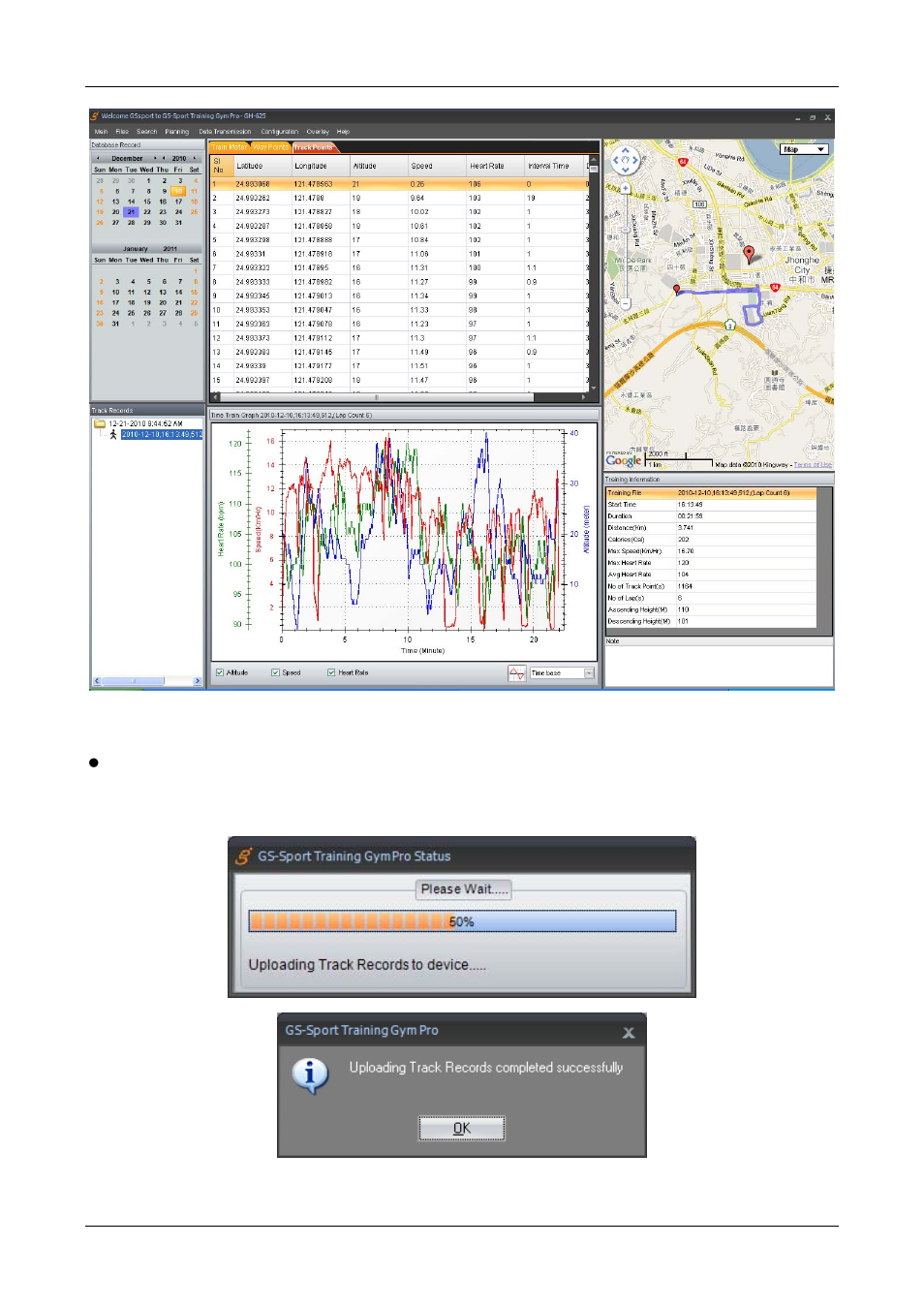Click scroll-down arrow of track points table
This screenshot has height=1308, width=924.
(x=593, y=389)
